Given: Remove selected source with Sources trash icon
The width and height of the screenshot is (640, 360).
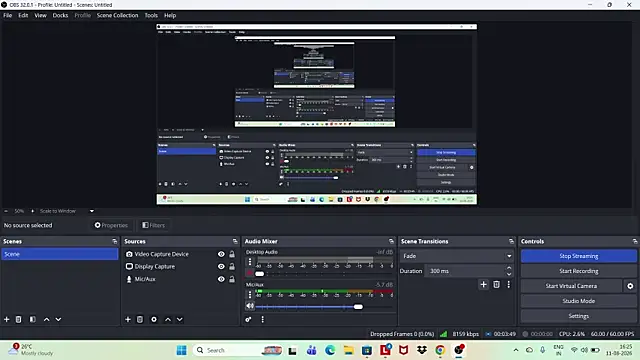Looking at the screenshot, I should point(140,319).
